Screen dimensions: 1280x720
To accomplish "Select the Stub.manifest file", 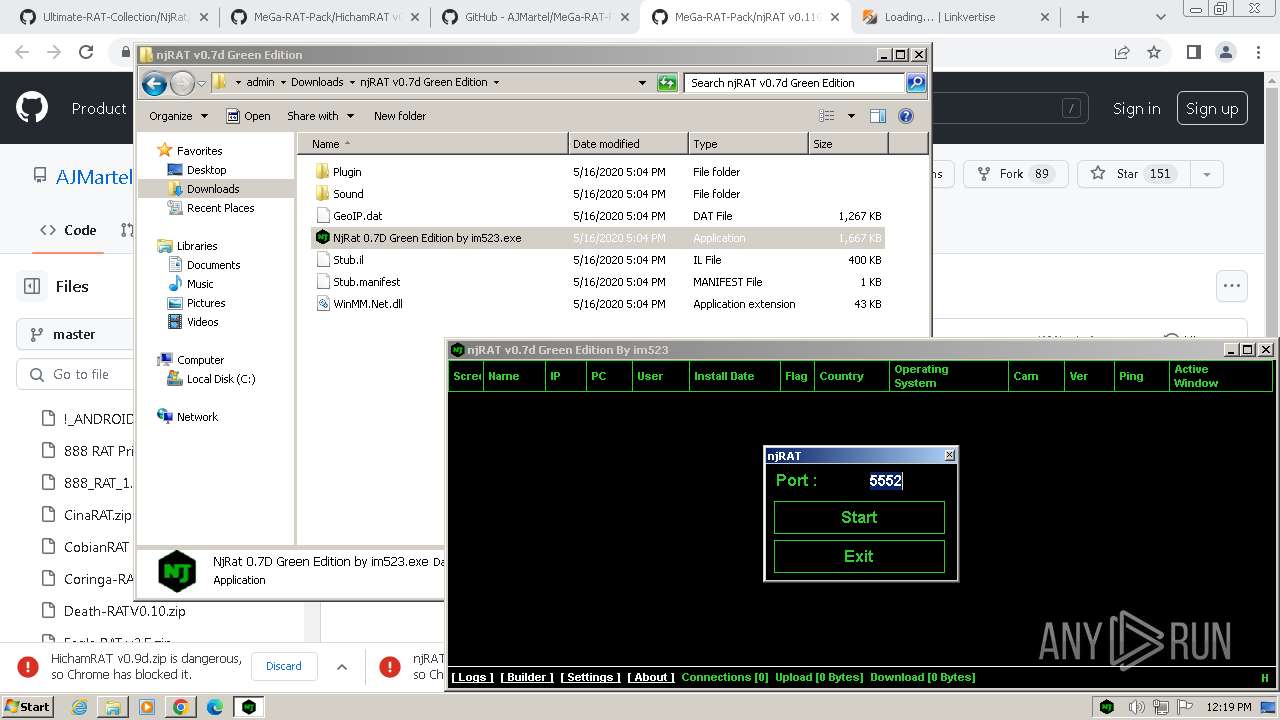I will [x=366, y=282].
